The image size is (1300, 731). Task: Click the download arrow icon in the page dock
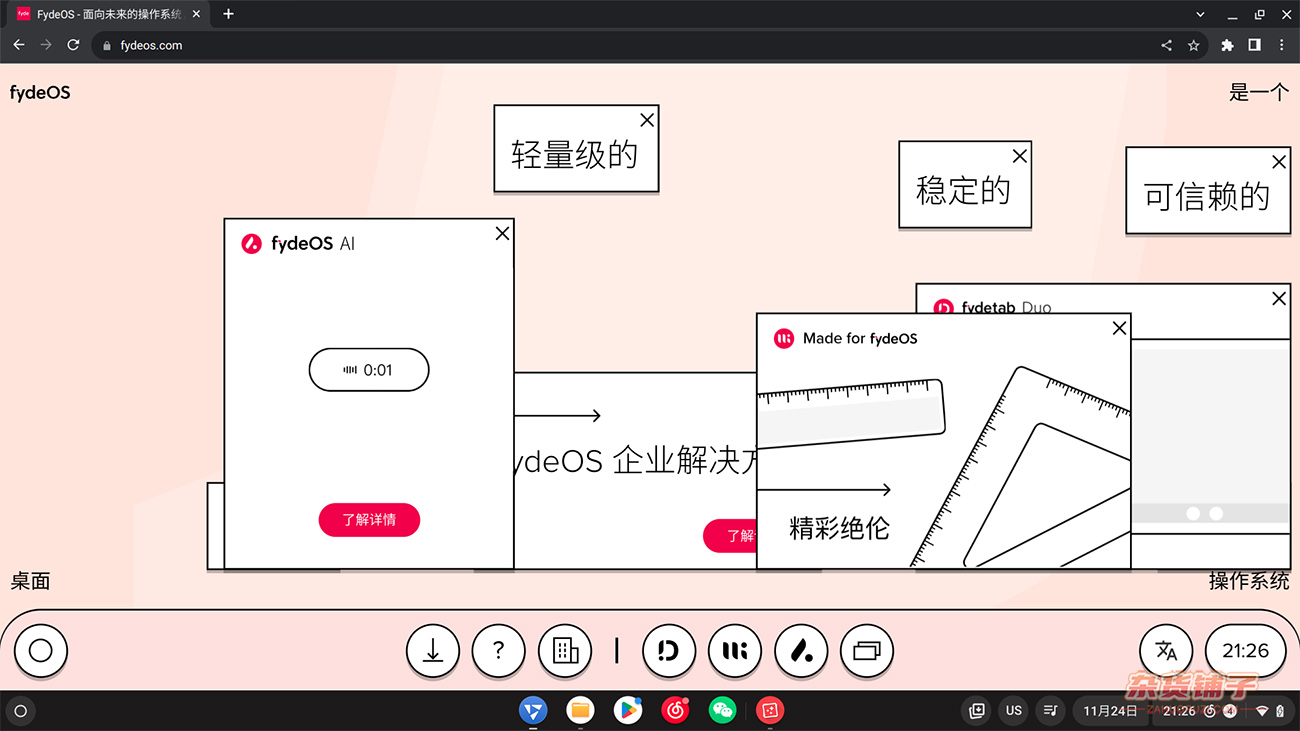433,651
